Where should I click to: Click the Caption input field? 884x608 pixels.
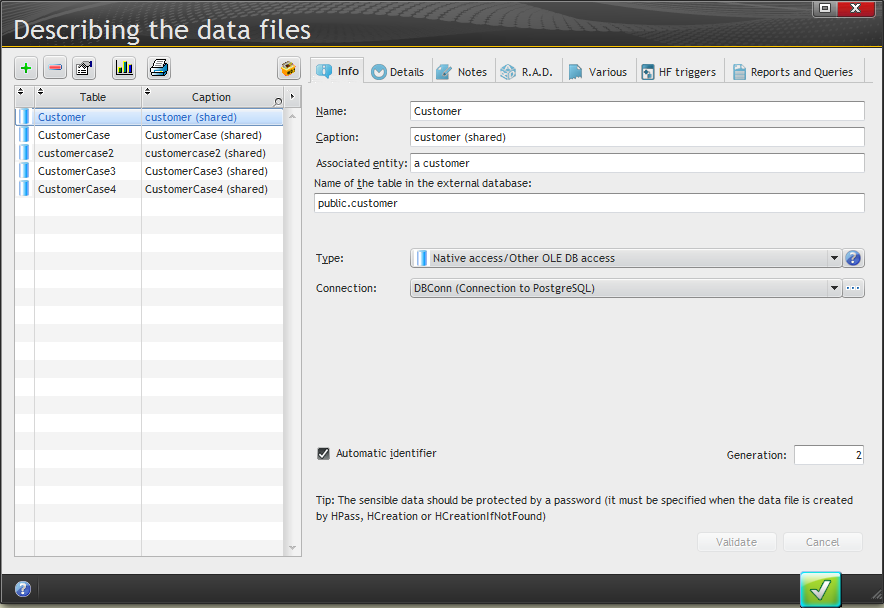[x=637, y=137]
